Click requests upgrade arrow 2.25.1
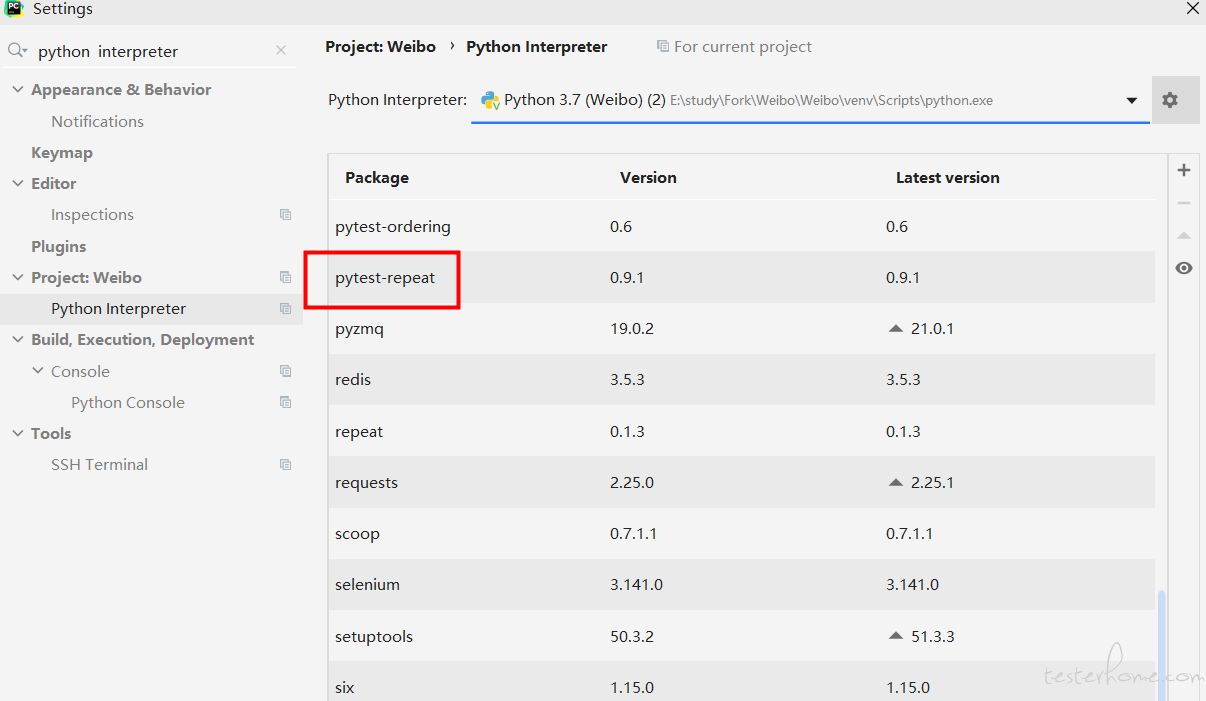The width and height of the screenshot is (1206, 701). pyautogui.click(x=896, y=483)
